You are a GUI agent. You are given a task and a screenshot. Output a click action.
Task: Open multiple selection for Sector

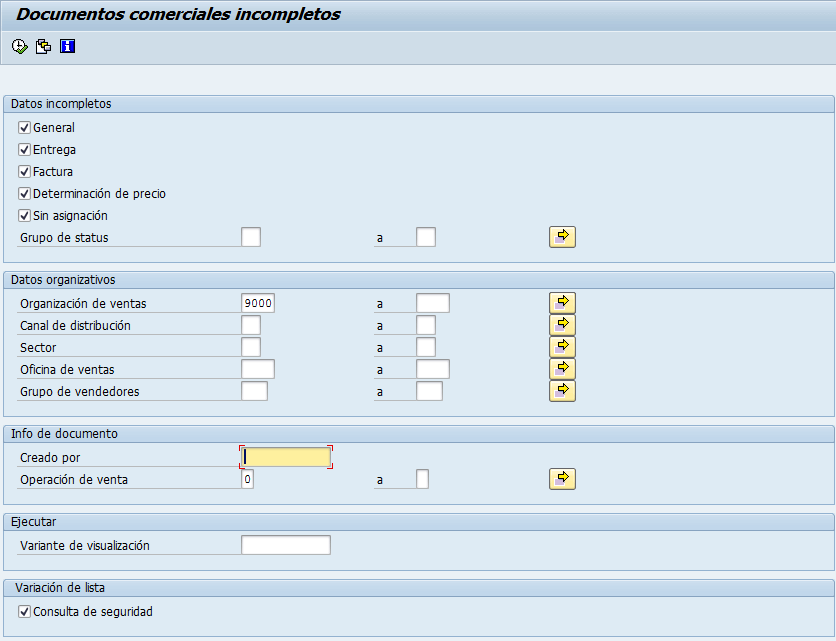click(x=562, y=347)
